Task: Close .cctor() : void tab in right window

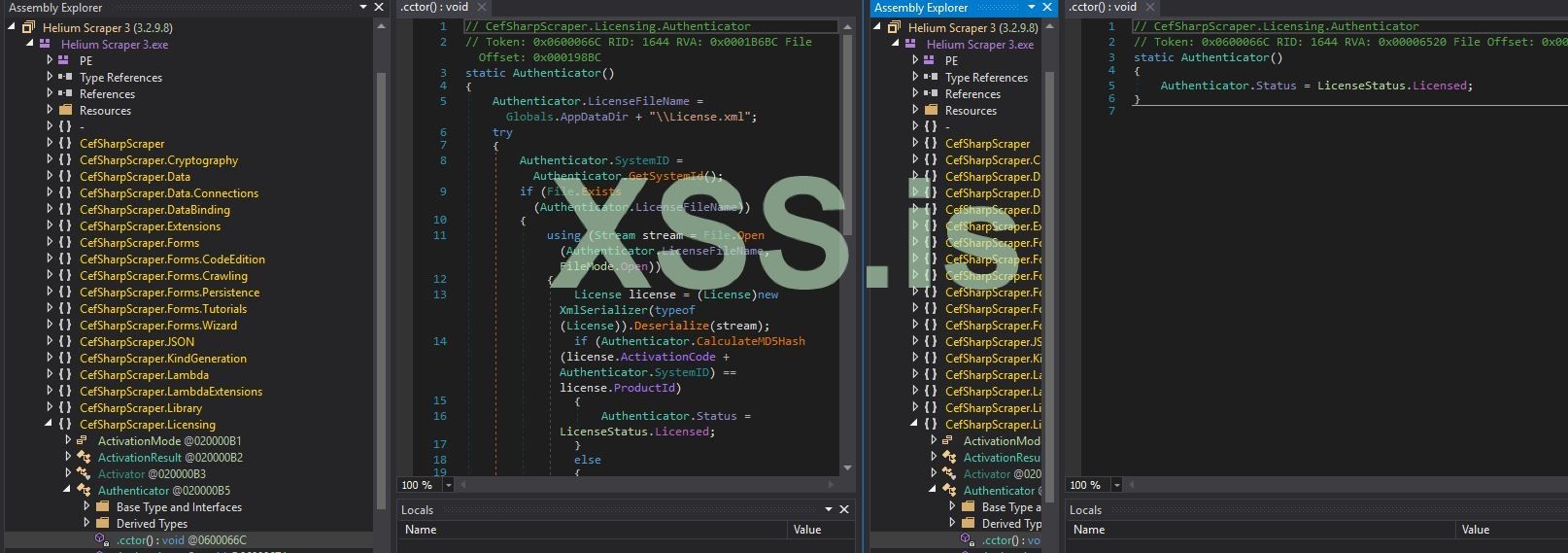Action: pos(1150,7)
